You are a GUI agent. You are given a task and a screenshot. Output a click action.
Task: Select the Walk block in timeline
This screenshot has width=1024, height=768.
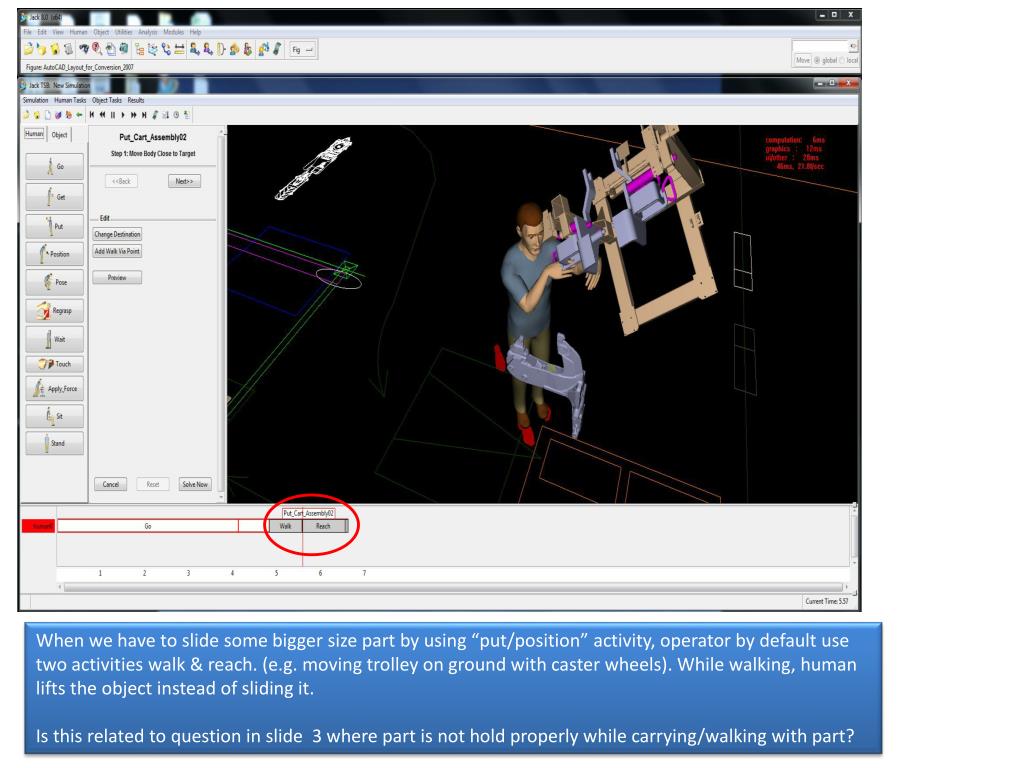[285, 526]
